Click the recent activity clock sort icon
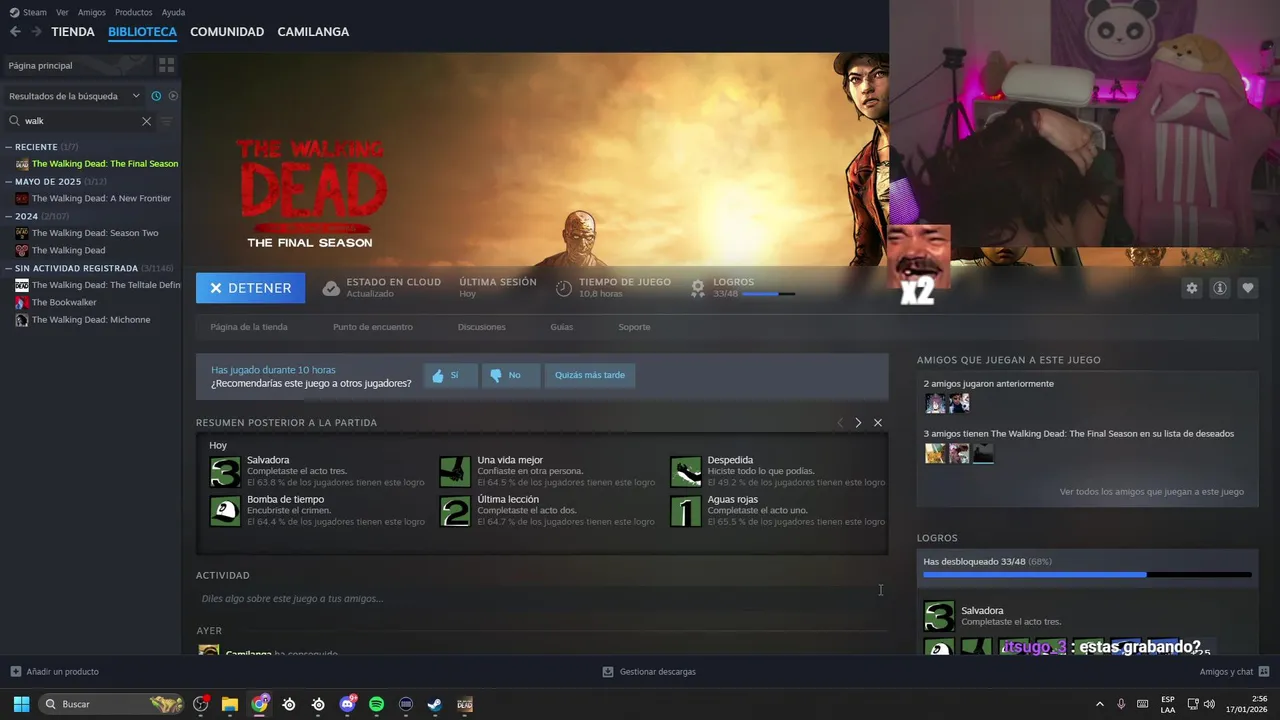 pos(156,96)
